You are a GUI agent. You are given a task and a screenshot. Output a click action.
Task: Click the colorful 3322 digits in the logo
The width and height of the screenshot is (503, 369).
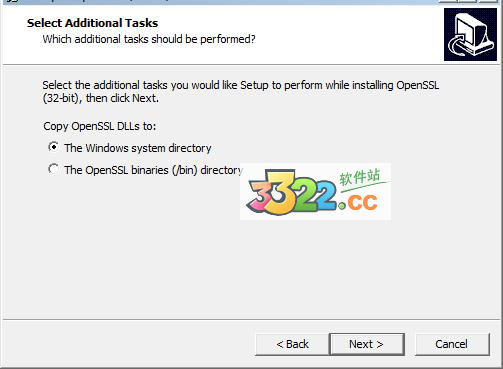[x=292, y=193]
